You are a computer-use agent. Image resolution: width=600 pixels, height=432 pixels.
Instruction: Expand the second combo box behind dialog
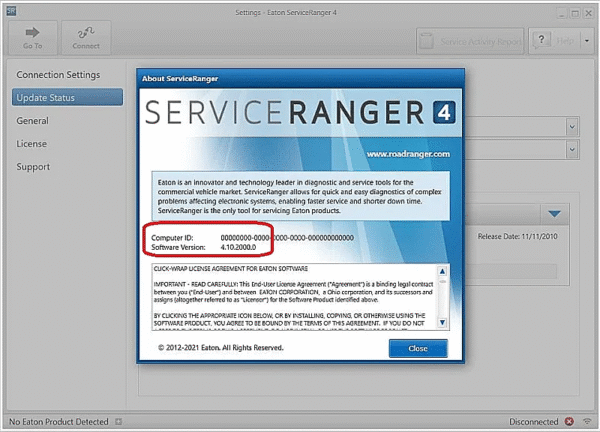572,149
